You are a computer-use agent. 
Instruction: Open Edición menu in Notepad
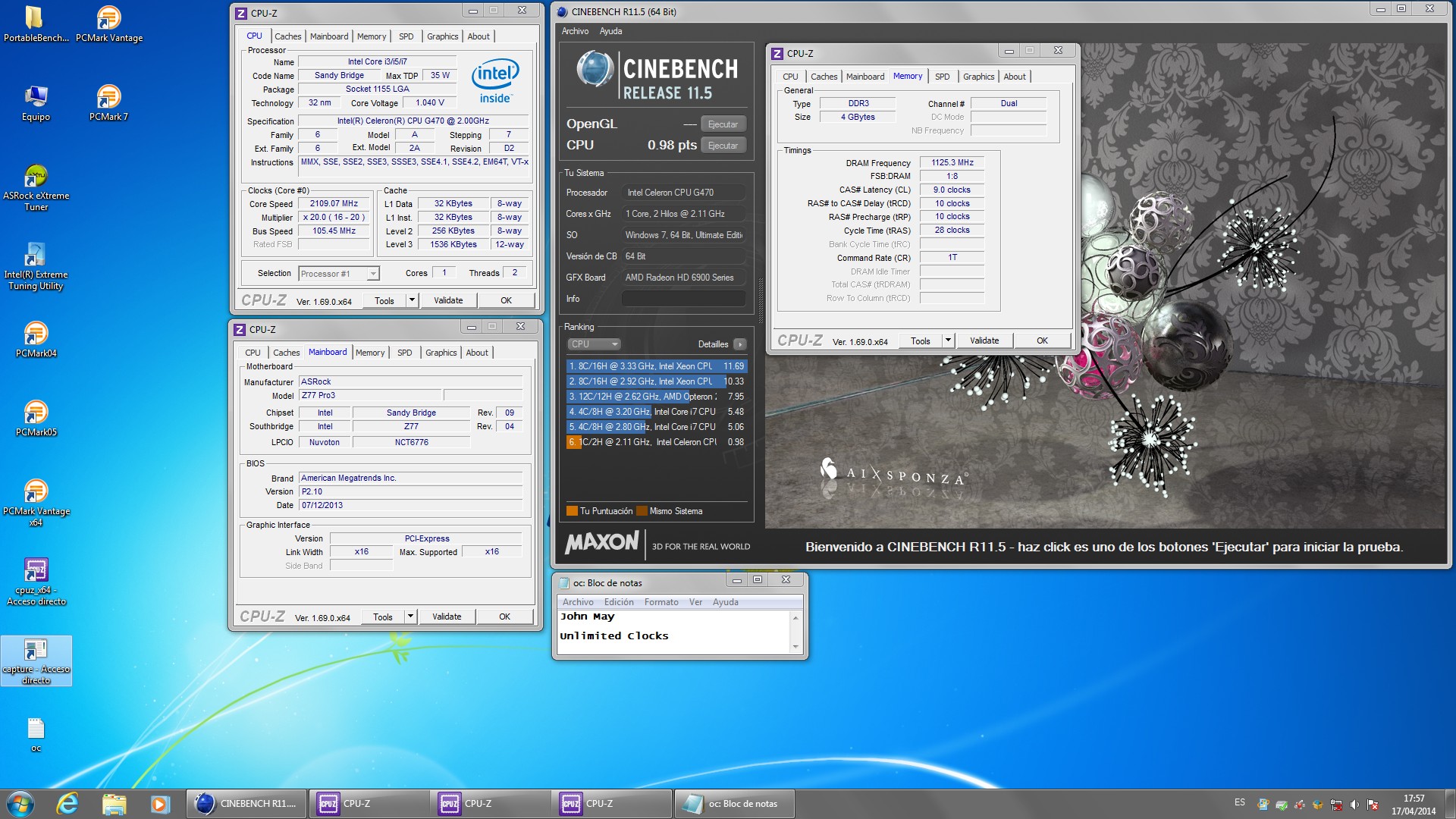point(619,602)
